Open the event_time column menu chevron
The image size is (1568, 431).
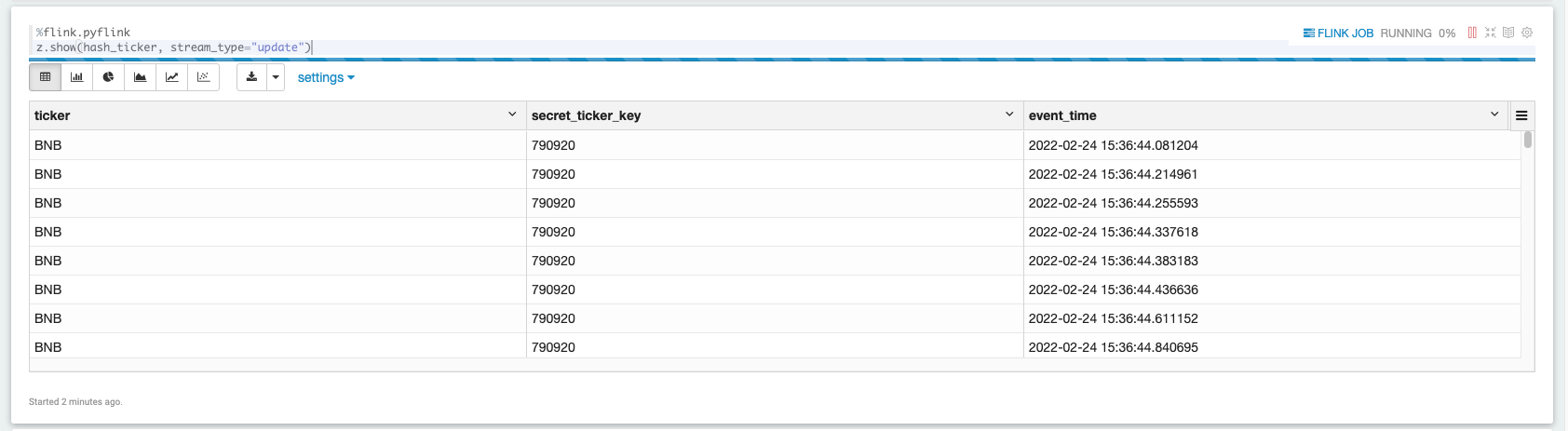click(x=1494, y=114)
